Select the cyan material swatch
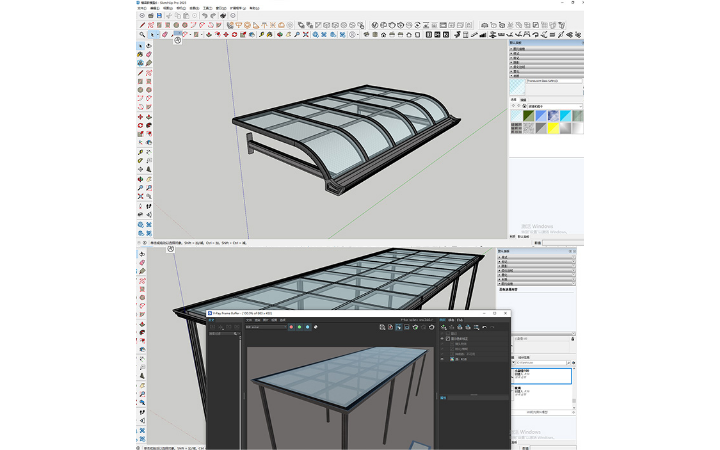Screen dimensions: 720x450 565,115
